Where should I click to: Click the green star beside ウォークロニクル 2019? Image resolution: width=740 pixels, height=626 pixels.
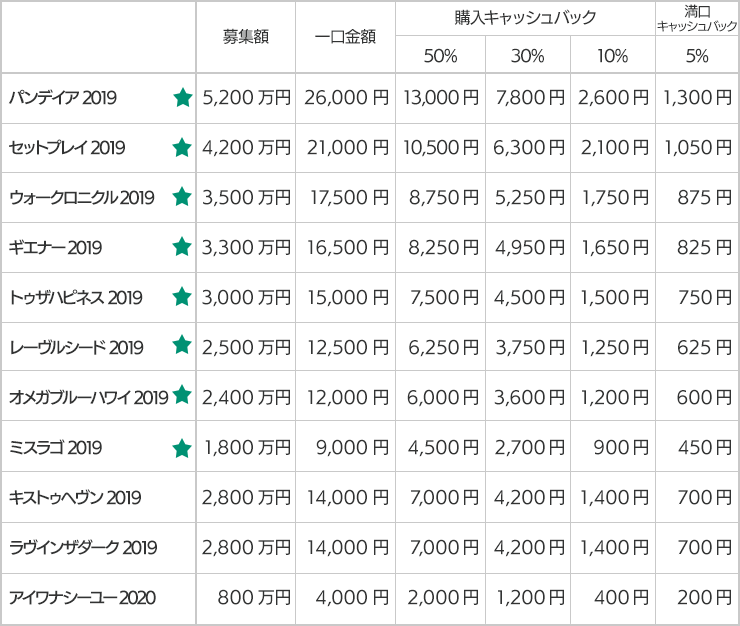(x=182, y=197)
